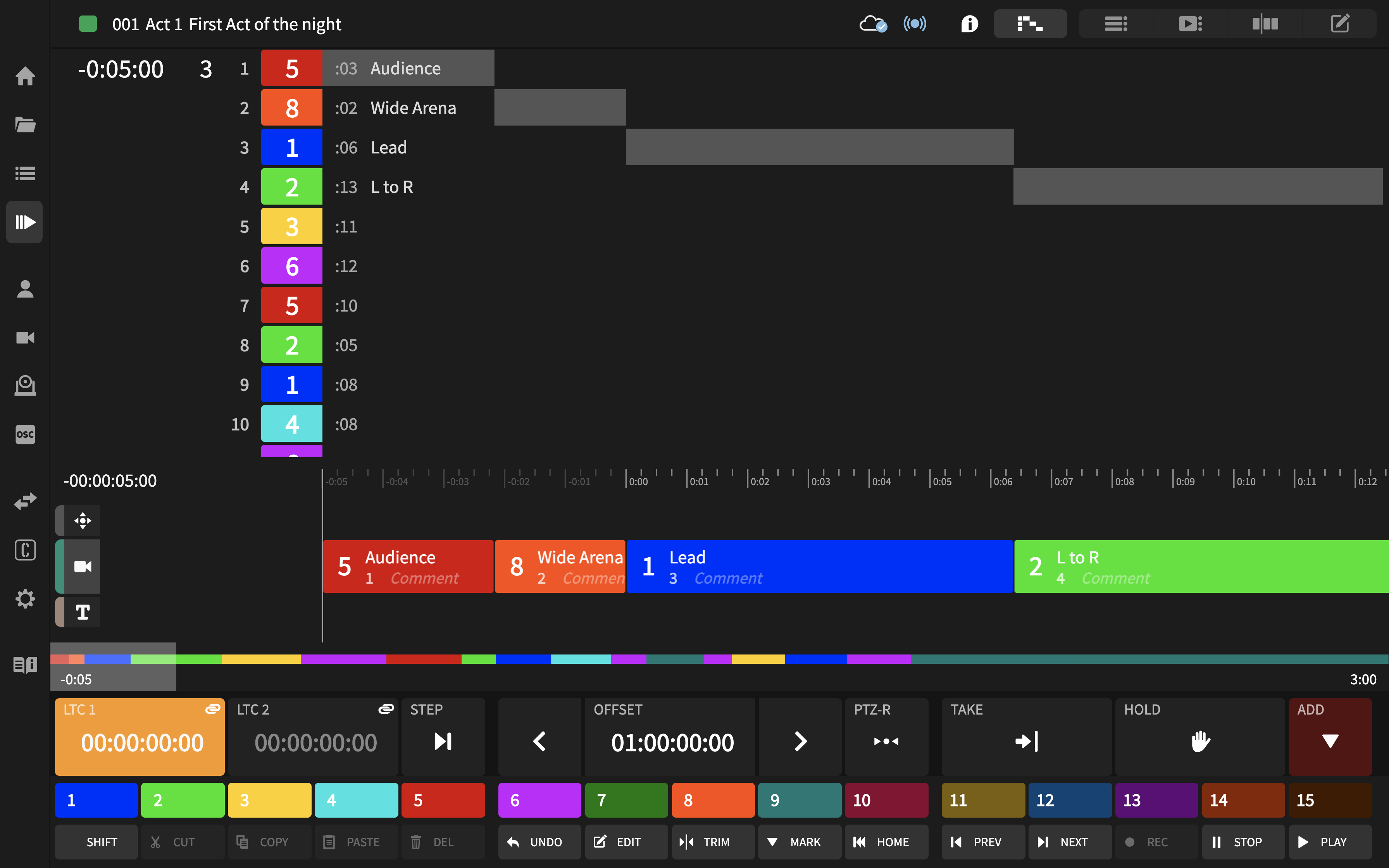Open the settings gear in the sidebar

click(x=25, y=599)
